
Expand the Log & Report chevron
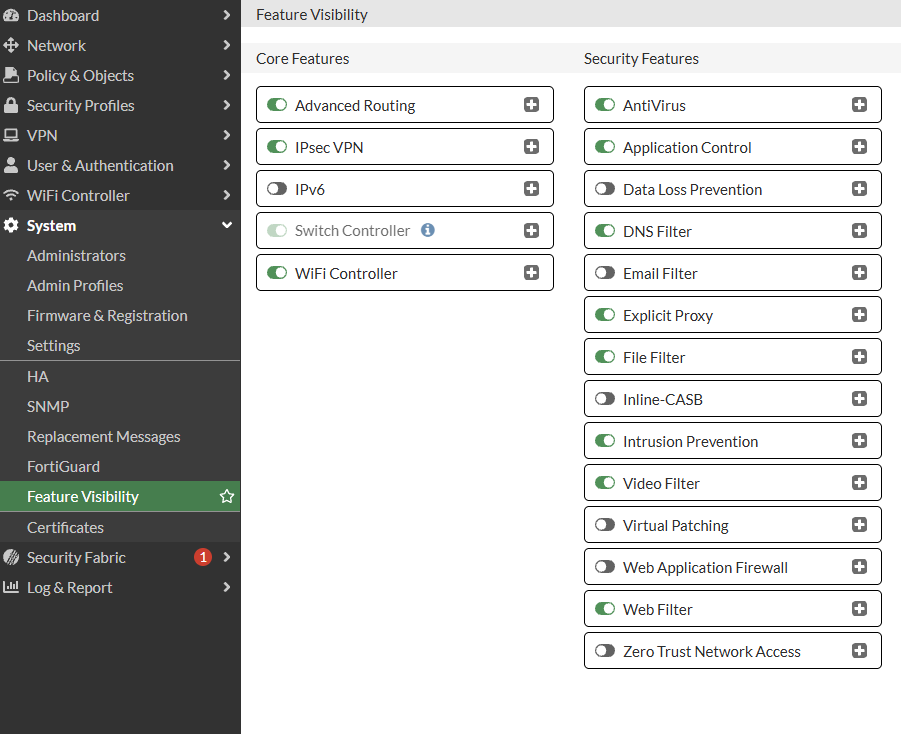[227, 587]
